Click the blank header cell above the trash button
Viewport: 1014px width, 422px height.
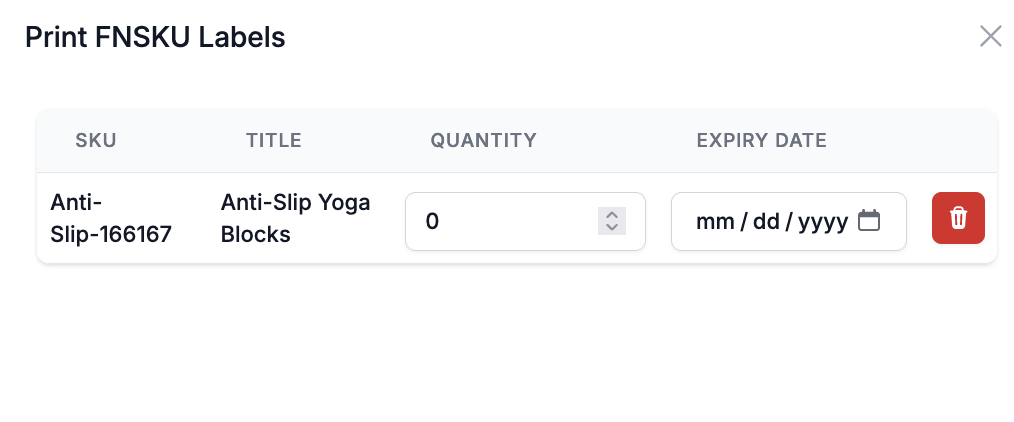pyautogui.click(x=958, y=140)
